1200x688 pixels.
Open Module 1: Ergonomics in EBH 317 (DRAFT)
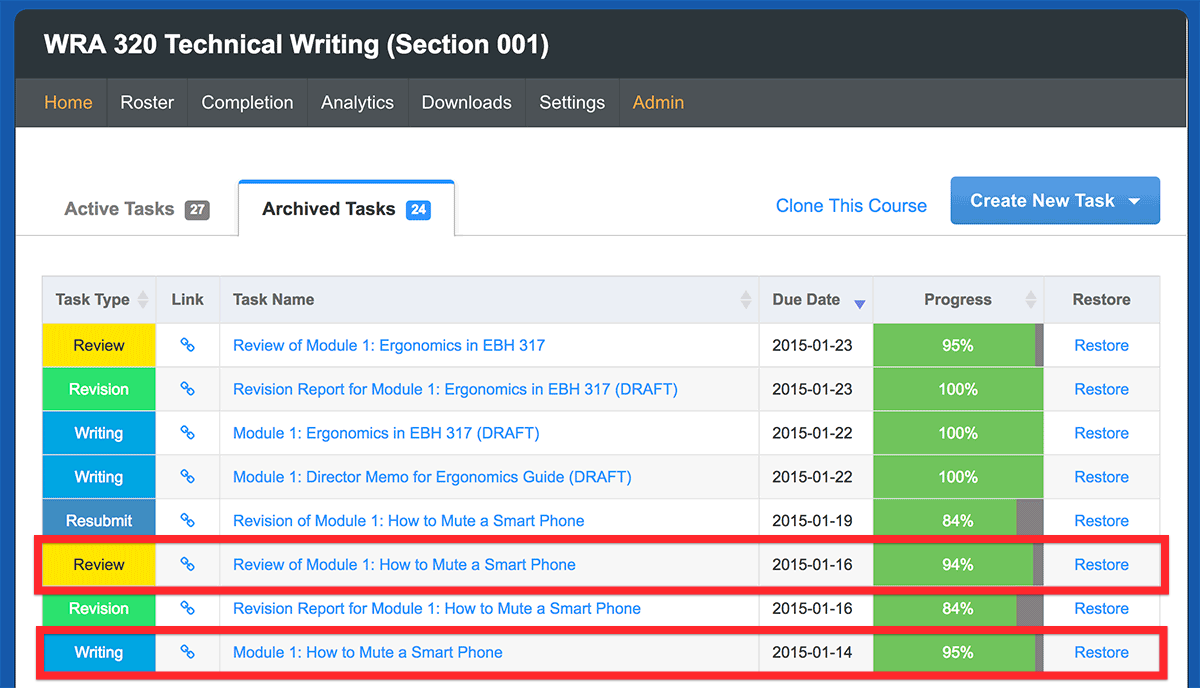click(386, 433)
